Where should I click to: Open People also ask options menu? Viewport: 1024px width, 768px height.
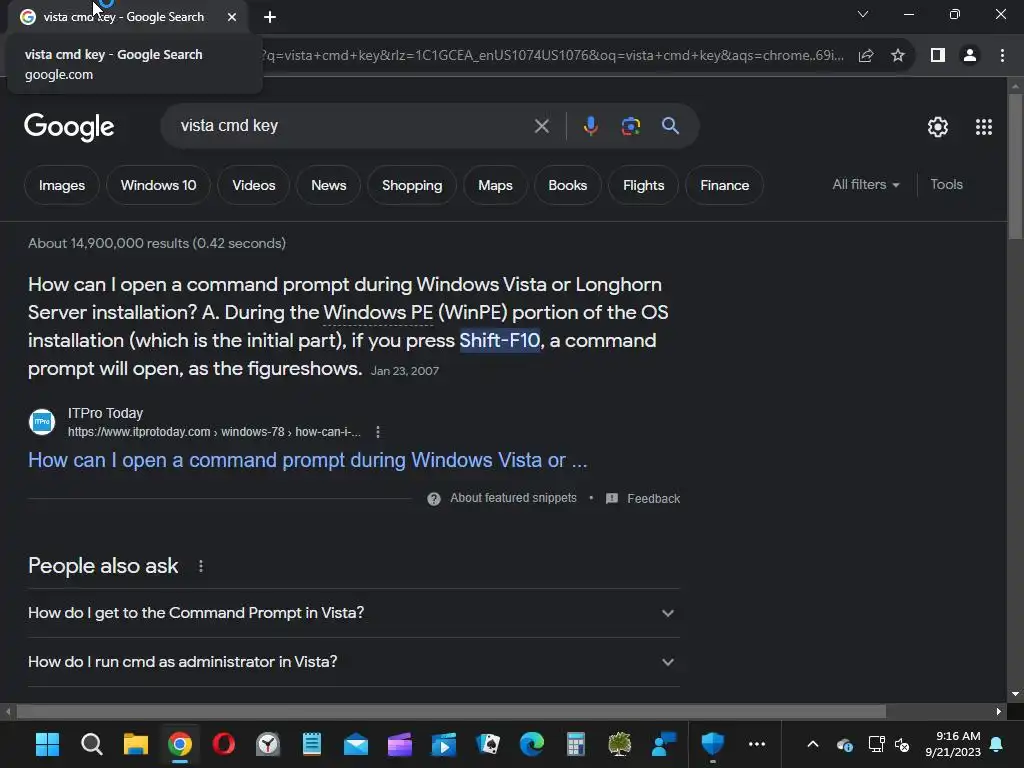200,566
